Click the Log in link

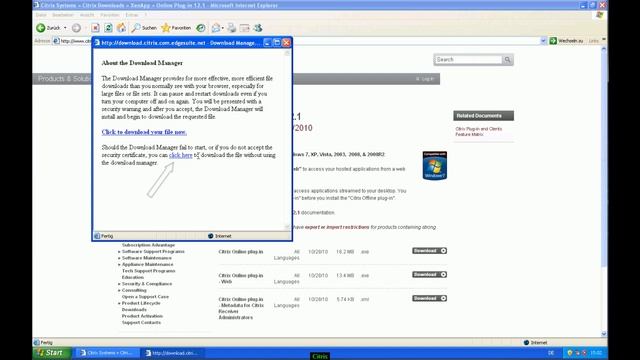pos(425,79)
